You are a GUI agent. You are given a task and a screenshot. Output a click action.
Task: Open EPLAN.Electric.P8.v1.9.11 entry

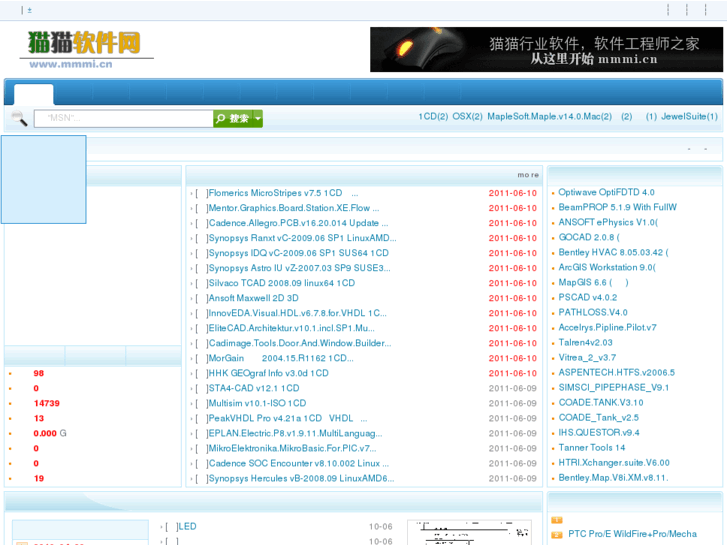(295, 433)
